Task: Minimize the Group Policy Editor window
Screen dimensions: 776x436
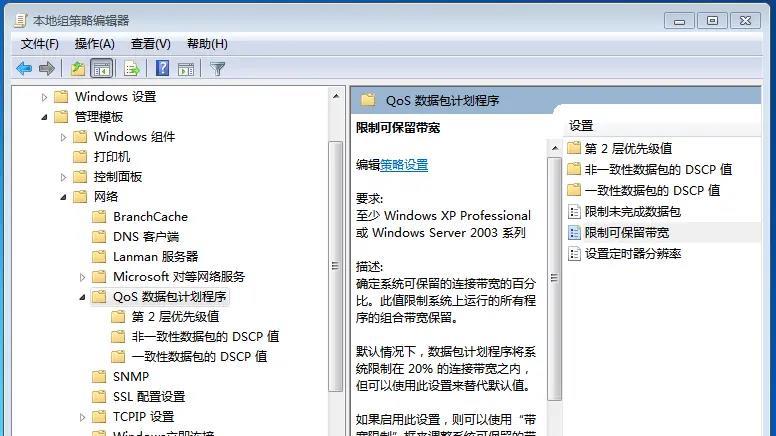Action: click(679, 21)
